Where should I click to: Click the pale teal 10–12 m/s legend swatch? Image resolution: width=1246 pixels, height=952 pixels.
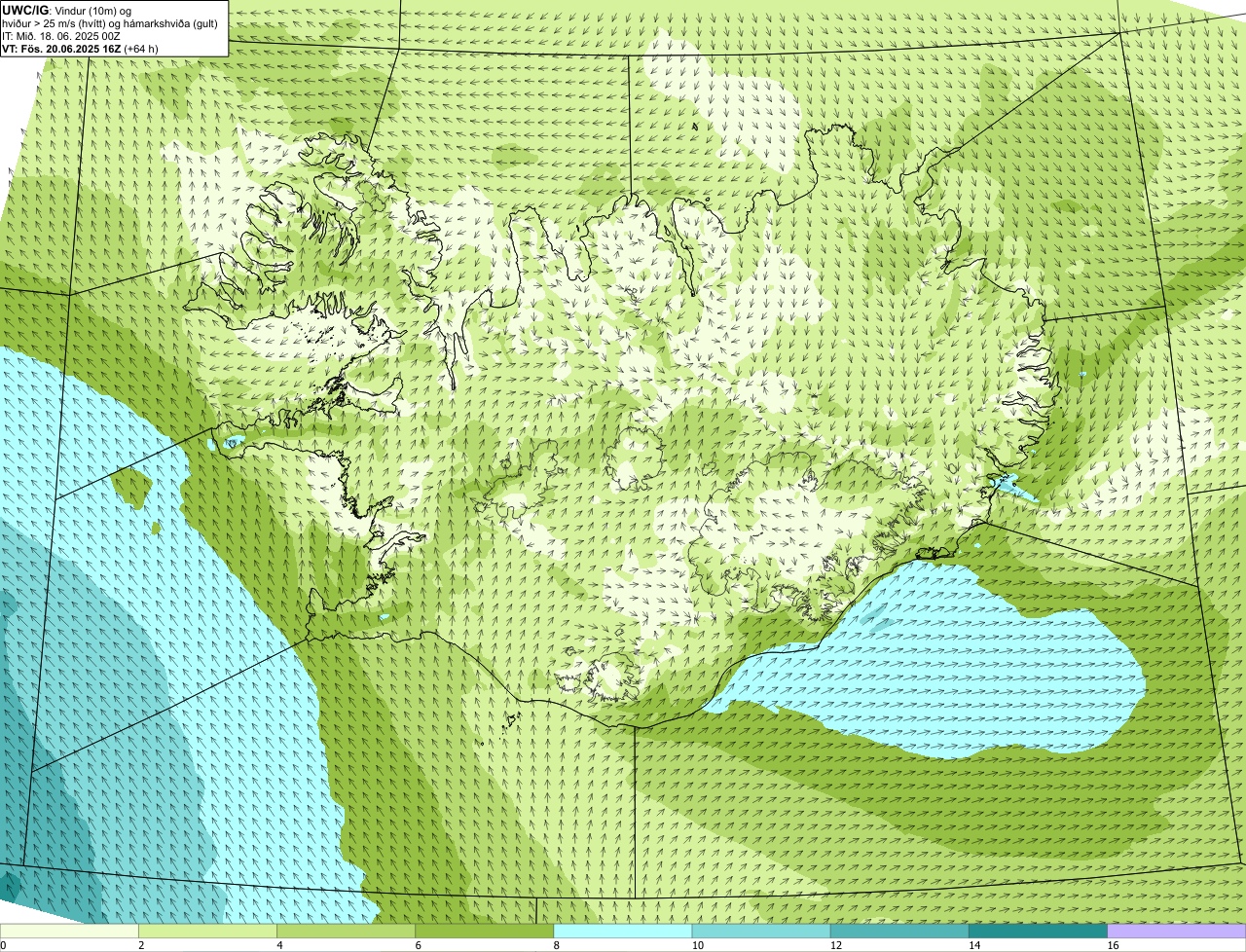point(761,932)
